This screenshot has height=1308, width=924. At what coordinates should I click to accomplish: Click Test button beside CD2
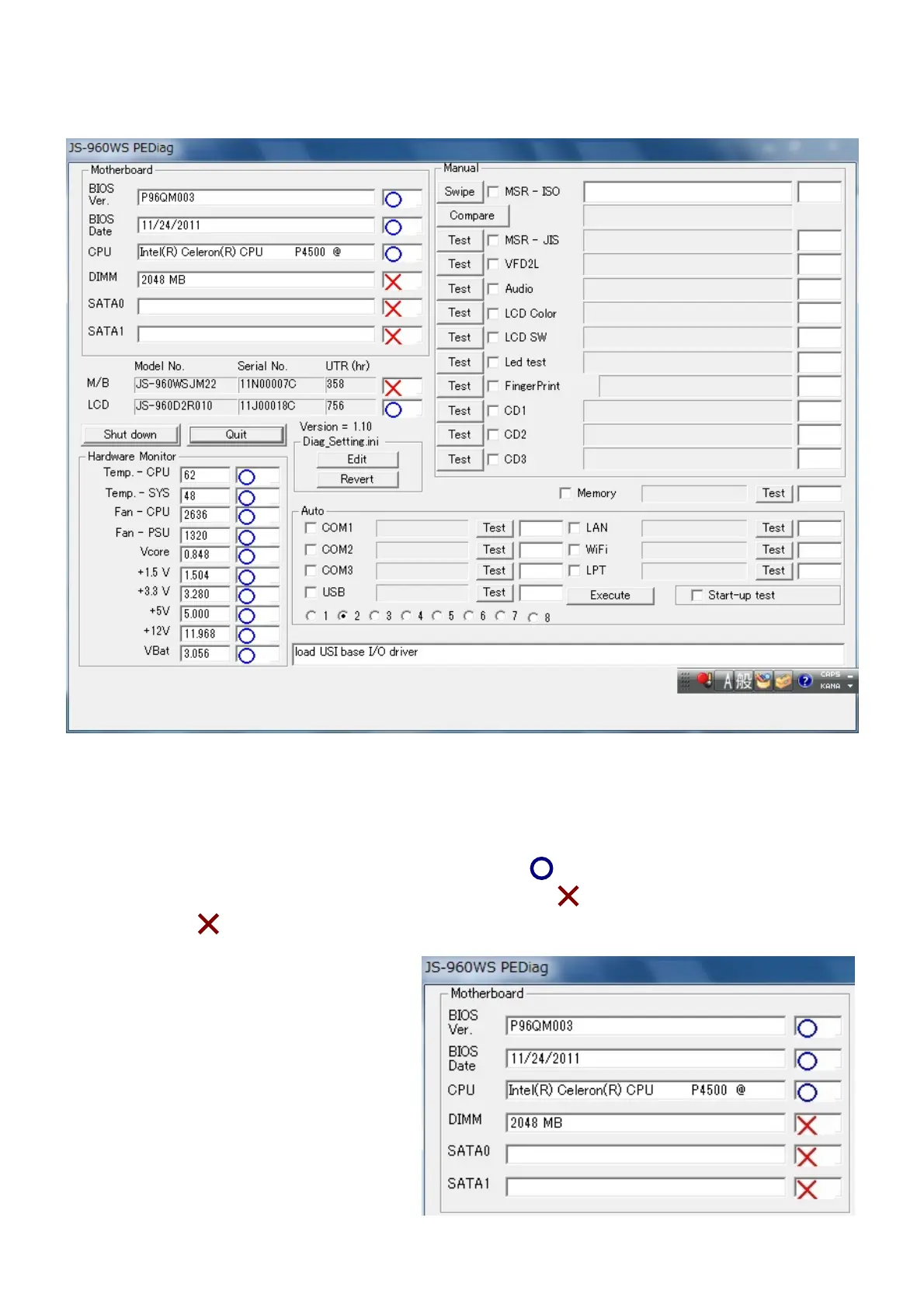pos(460,435)
